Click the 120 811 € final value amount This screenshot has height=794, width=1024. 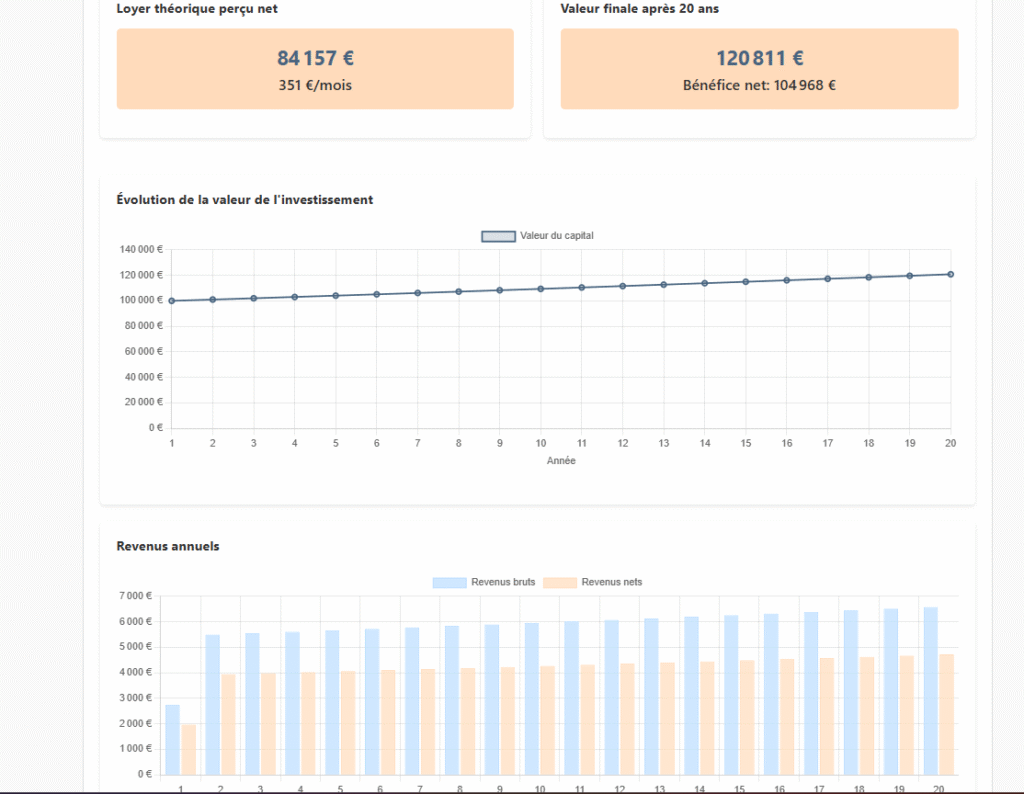coord(759,59)
